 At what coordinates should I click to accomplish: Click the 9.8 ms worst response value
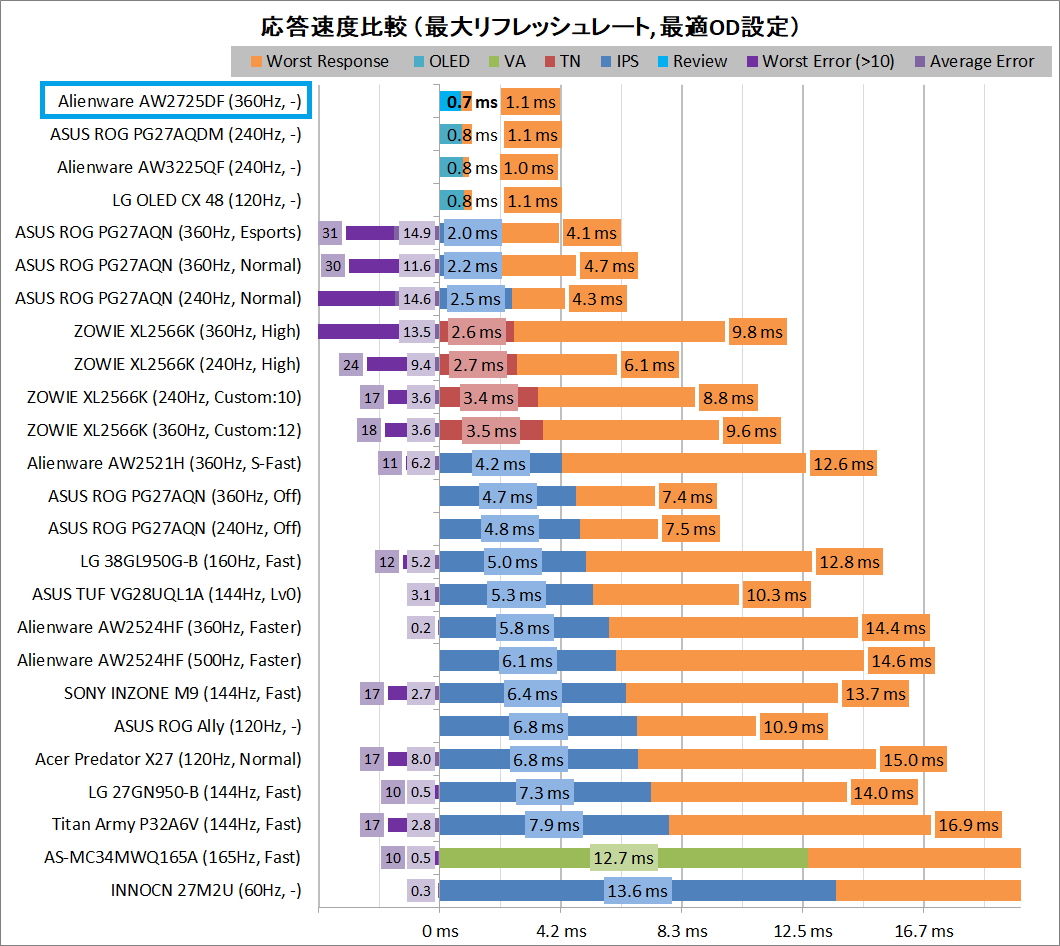click(x=757, y=332)
